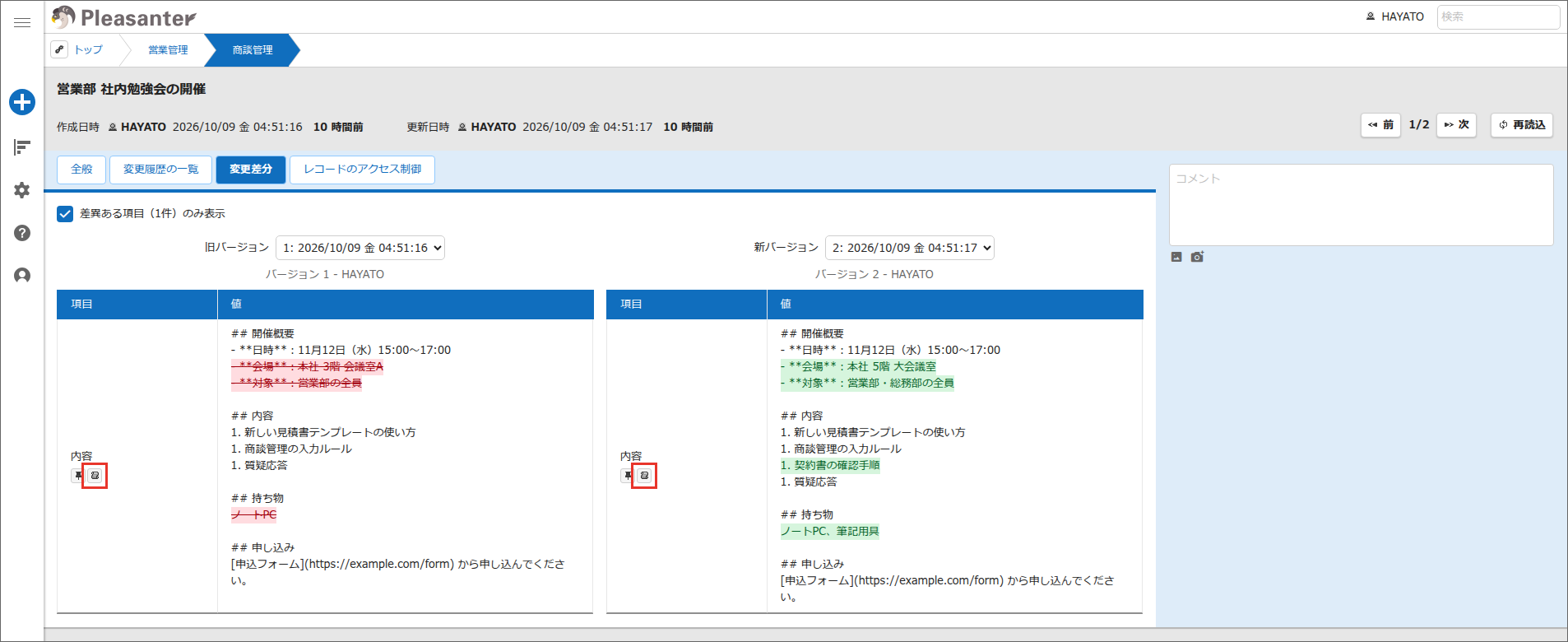Screen dimensions: 1568x642
Task: Click the 1/2 record counter
Action: 1419,125
